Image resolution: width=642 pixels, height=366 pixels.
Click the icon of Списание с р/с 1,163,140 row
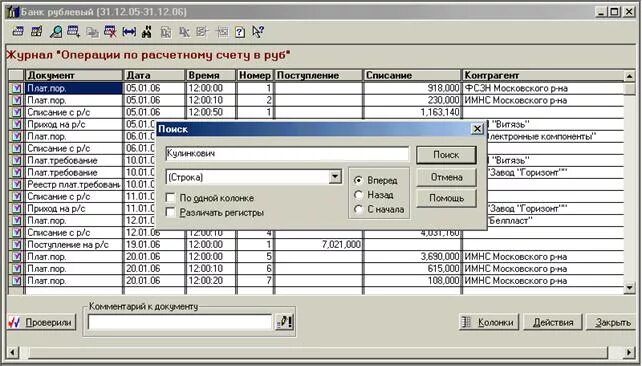(x=16, y=113)
